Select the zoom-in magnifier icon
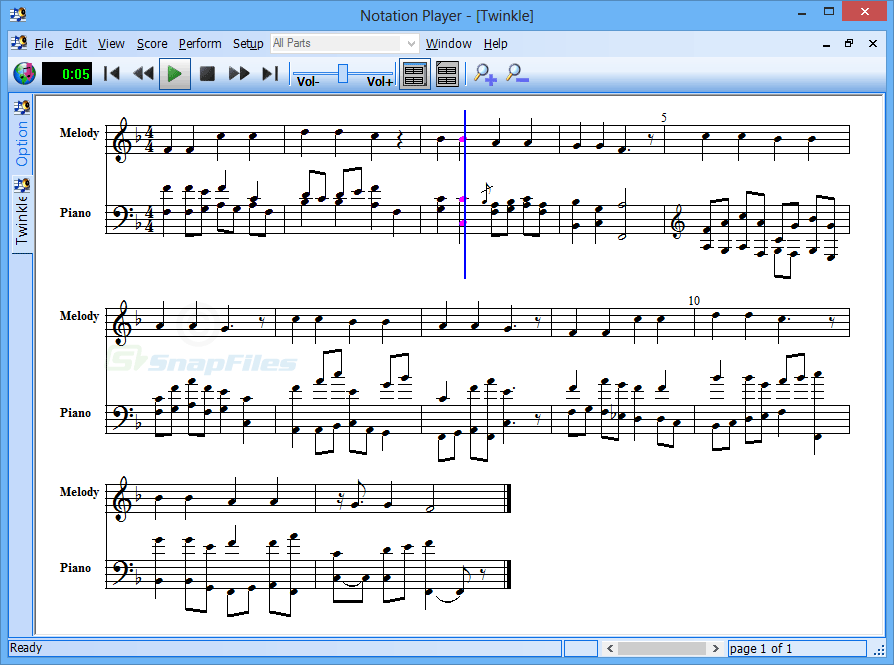 484,73
